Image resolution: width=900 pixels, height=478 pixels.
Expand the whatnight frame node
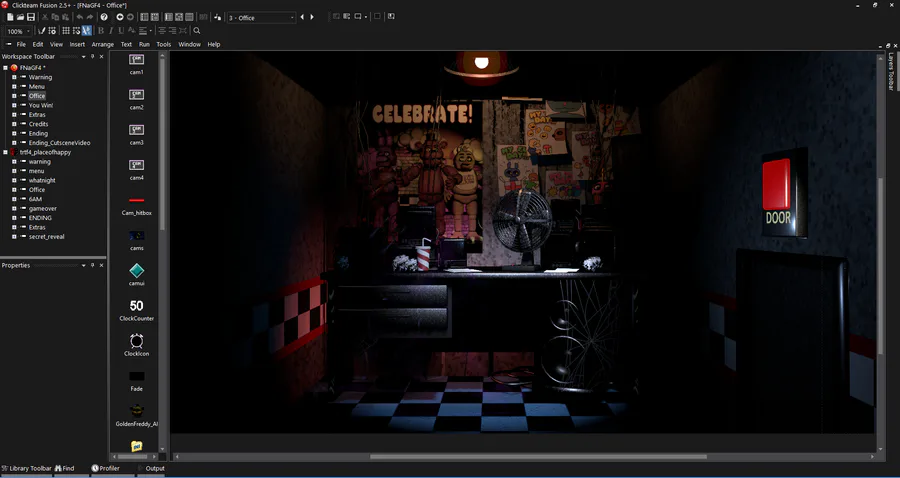14,180
